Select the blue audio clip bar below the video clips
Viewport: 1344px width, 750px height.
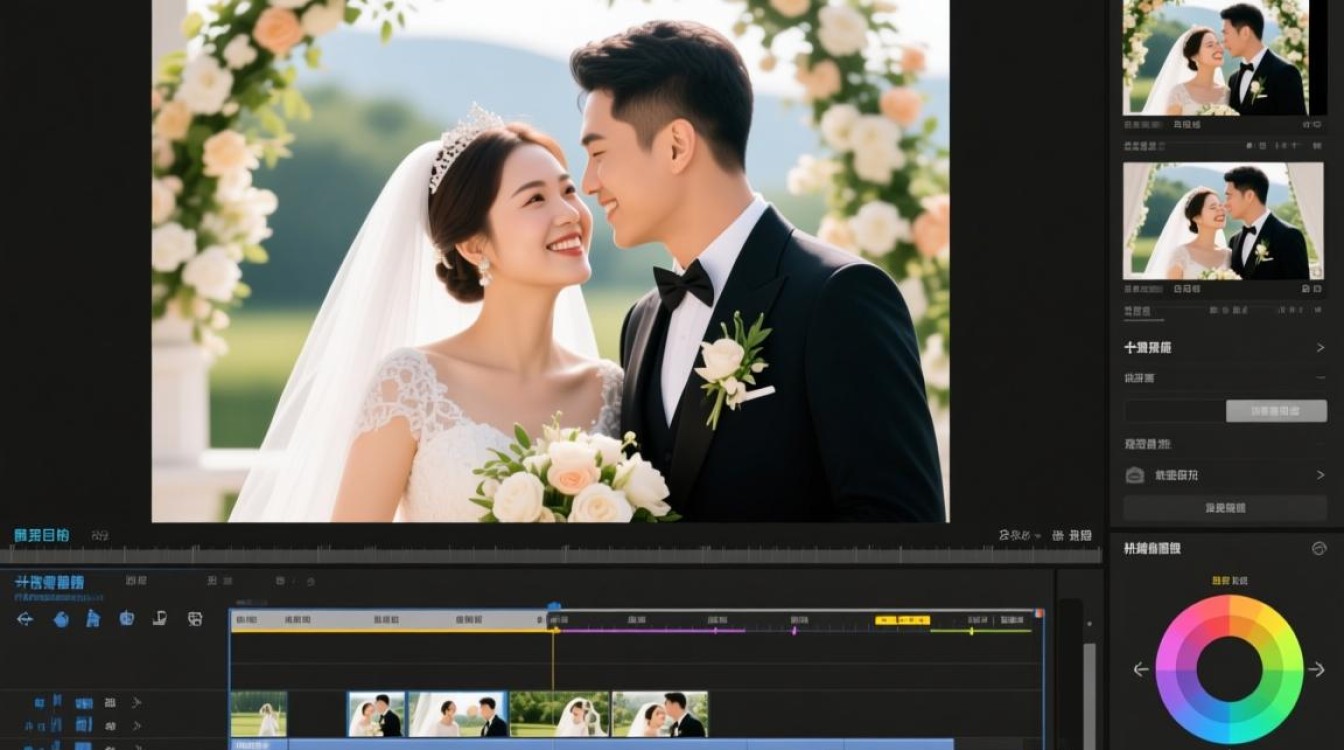pyautogui.click(x=590, y=744)
